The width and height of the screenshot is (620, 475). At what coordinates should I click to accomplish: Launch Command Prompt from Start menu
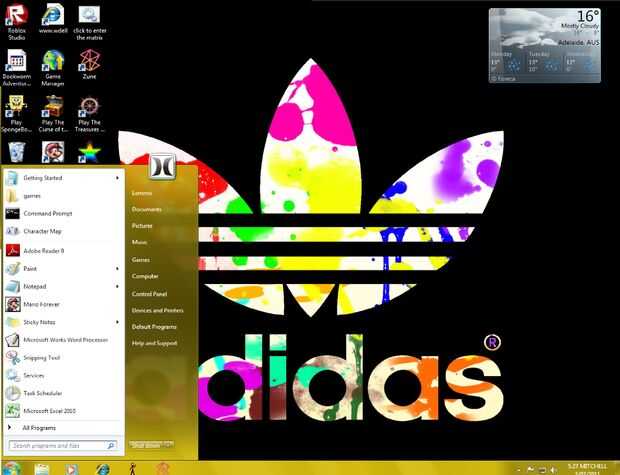tap(62, 214)
